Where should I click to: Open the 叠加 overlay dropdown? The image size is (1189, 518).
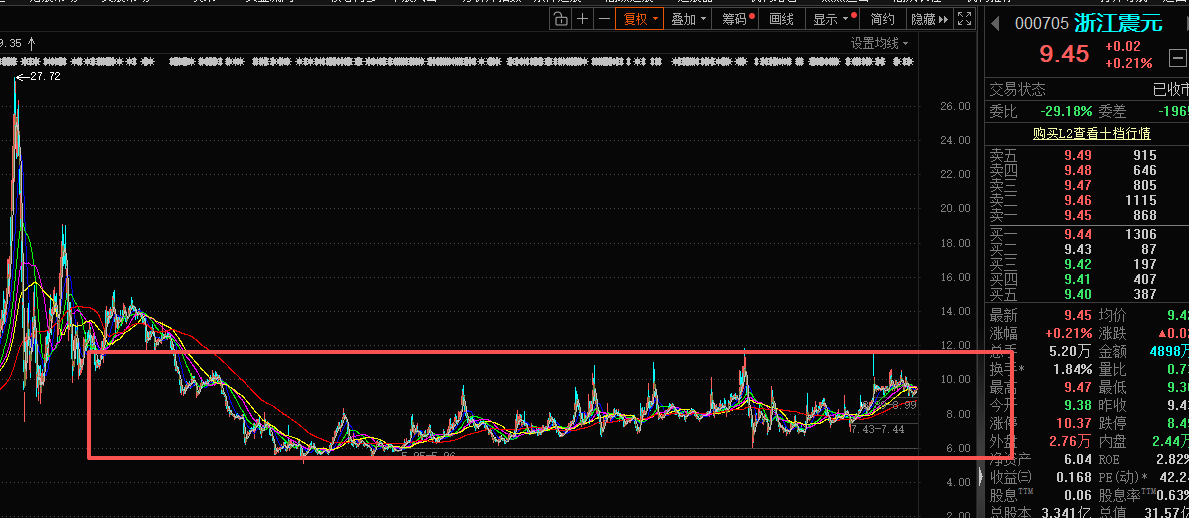click(x=689, y=19)
